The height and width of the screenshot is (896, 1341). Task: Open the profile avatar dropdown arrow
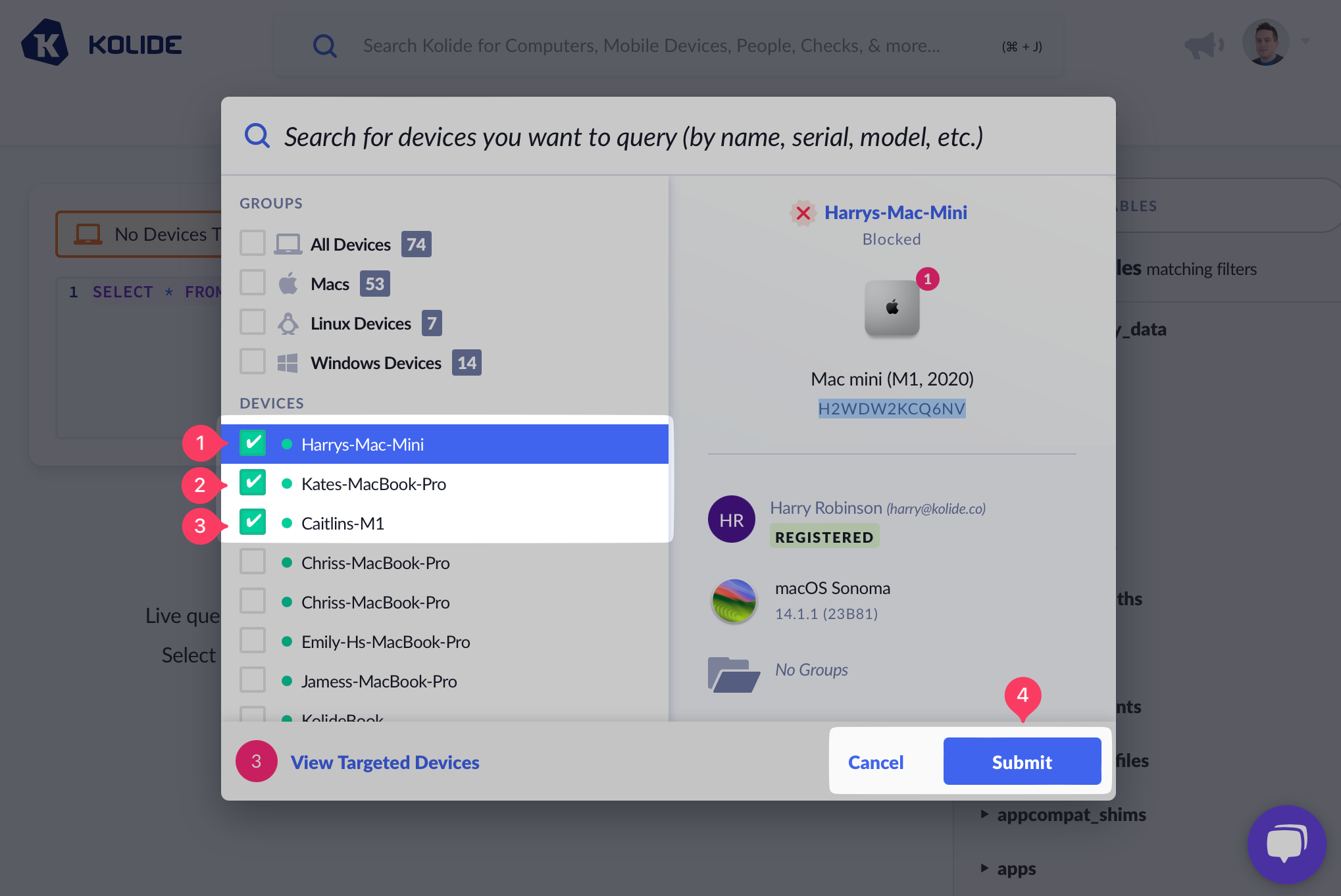click(x=1305, y=41)
